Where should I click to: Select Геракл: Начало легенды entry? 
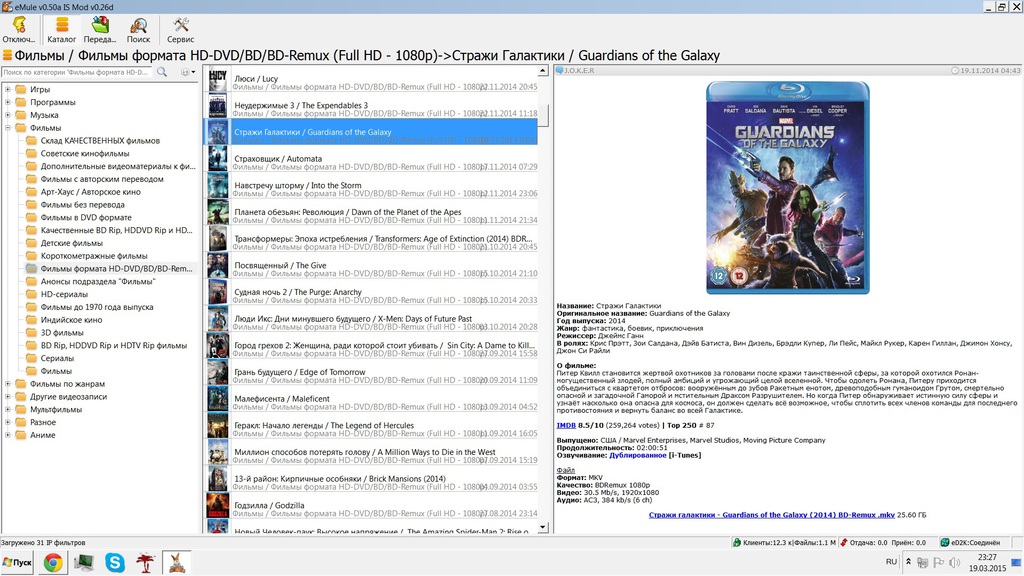click(x=372, y=426)
